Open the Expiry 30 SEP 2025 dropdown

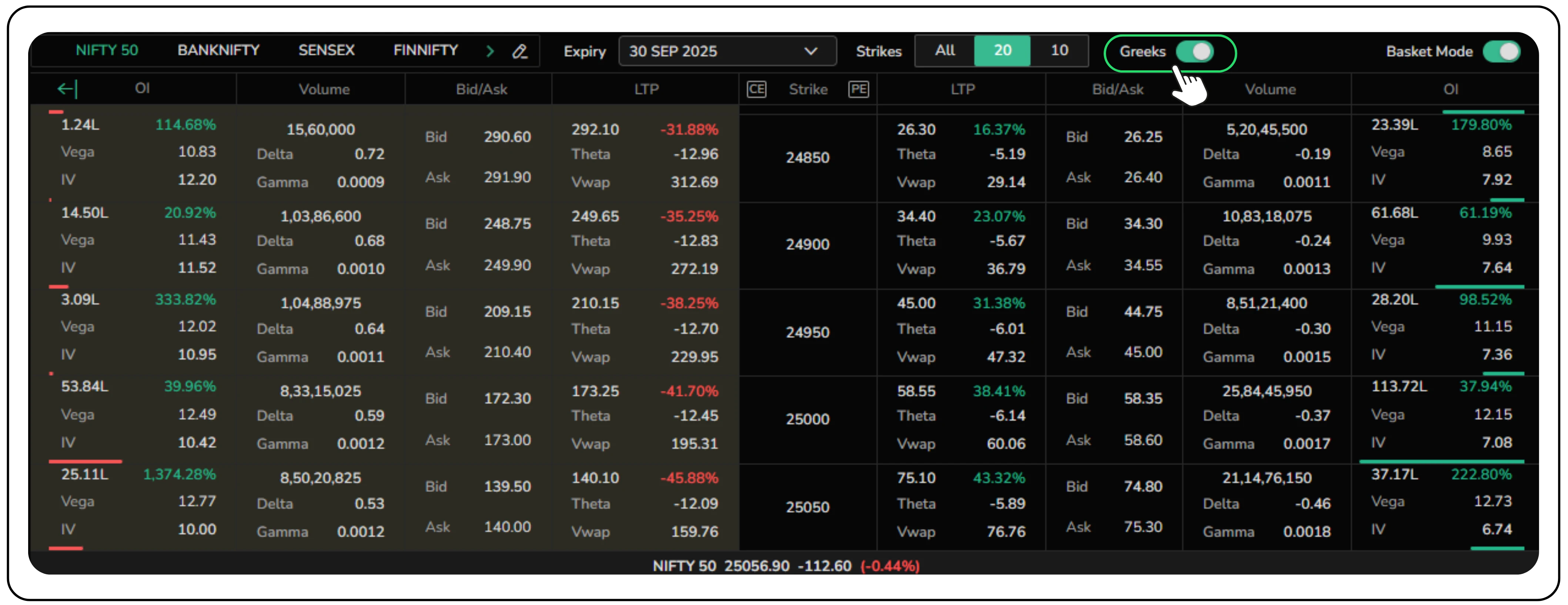(727, 51)
